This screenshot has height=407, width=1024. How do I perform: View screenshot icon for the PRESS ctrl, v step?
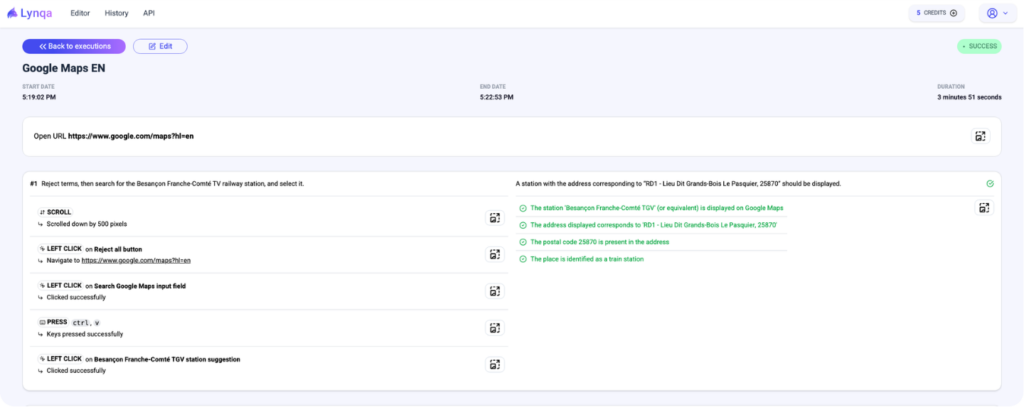(x=494, y=328)
